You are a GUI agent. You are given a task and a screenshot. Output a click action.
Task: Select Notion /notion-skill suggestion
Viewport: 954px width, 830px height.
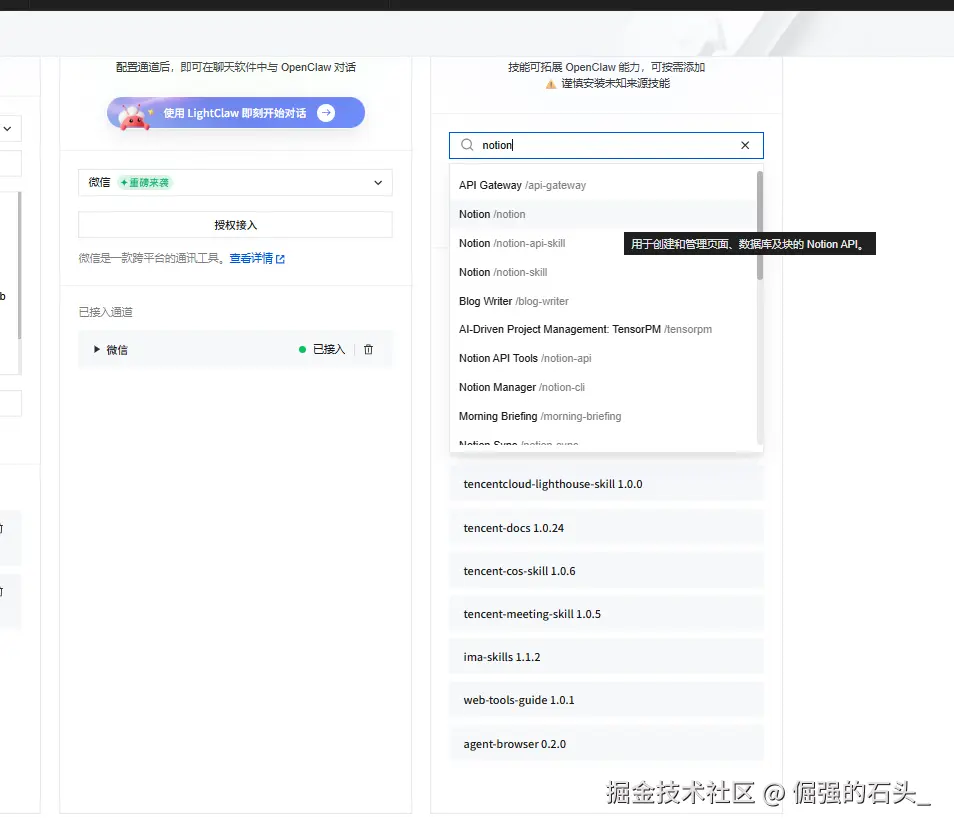[x=604, y=272]
